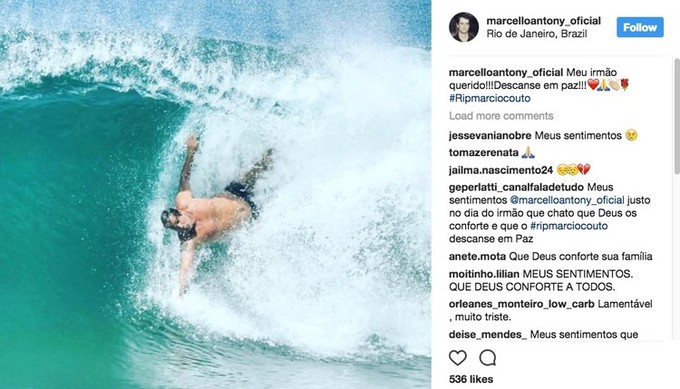Viewport: 680px width, 389px height.
Task: Open comment box via speech bubble icon
Action: point(487,358)
